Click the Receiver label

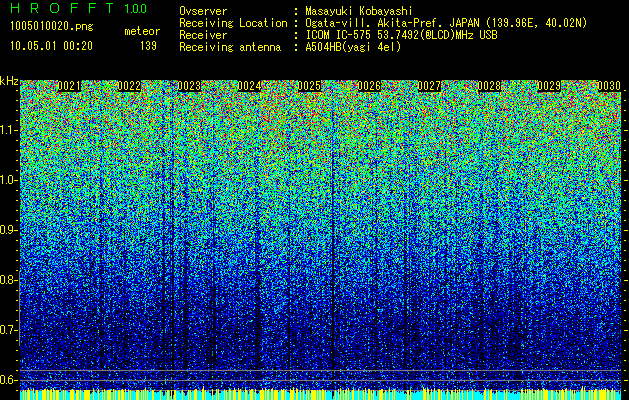[203, 35]
